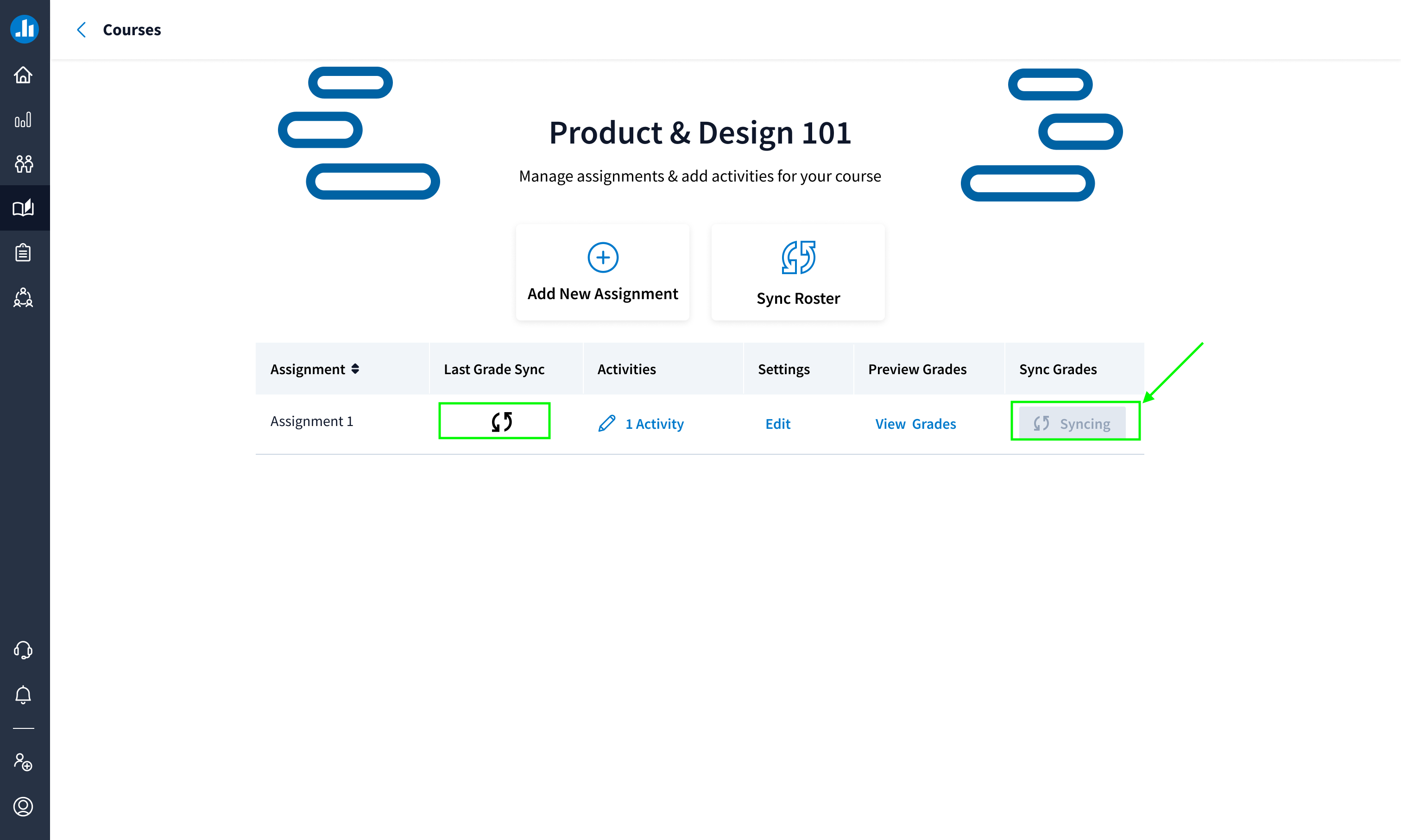Open the clipboard assignments sidebar icon
This screenshot has height=840, width=1401.
[23, 252]
